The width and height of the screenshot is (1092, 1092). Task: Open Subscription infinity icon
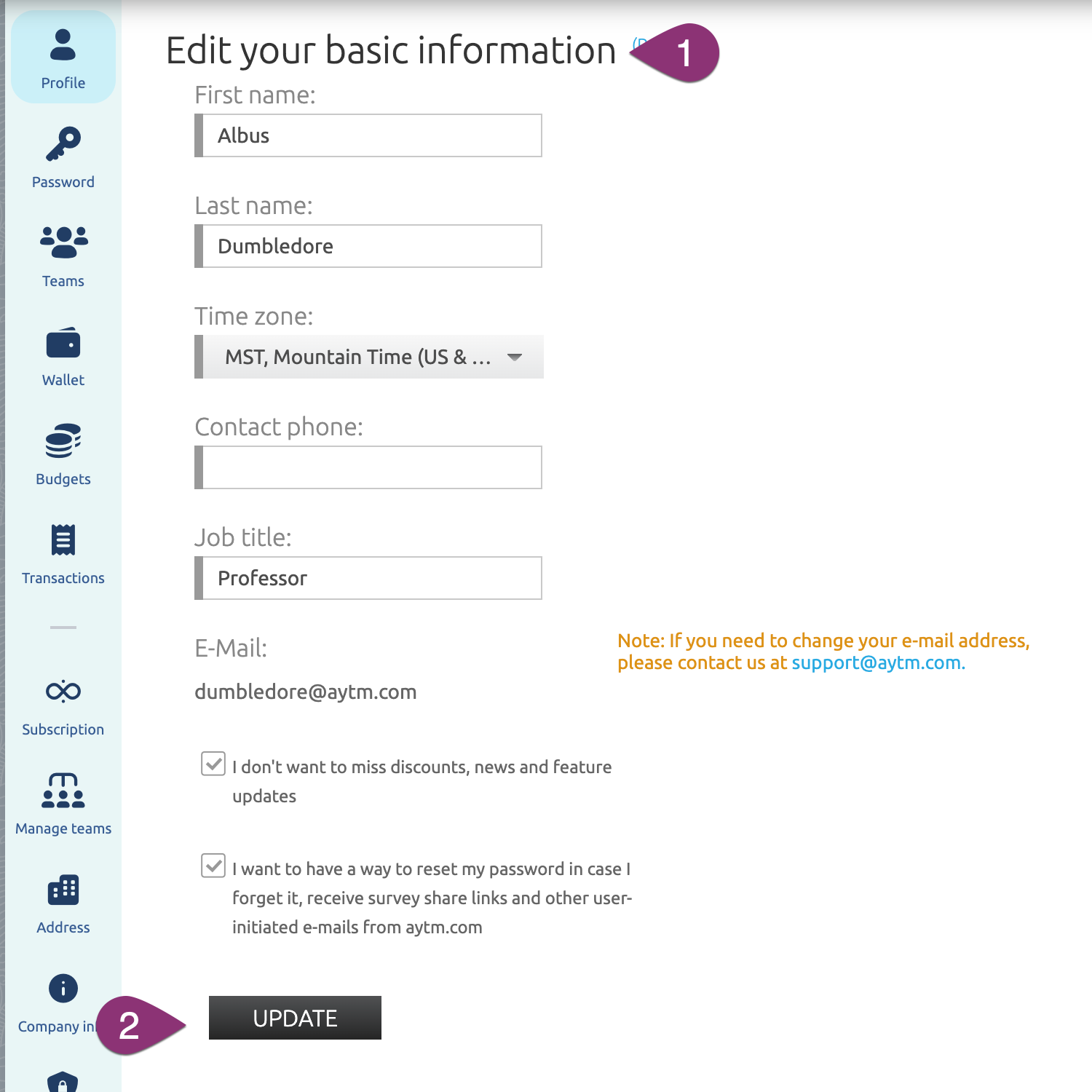tap(63, 691)
